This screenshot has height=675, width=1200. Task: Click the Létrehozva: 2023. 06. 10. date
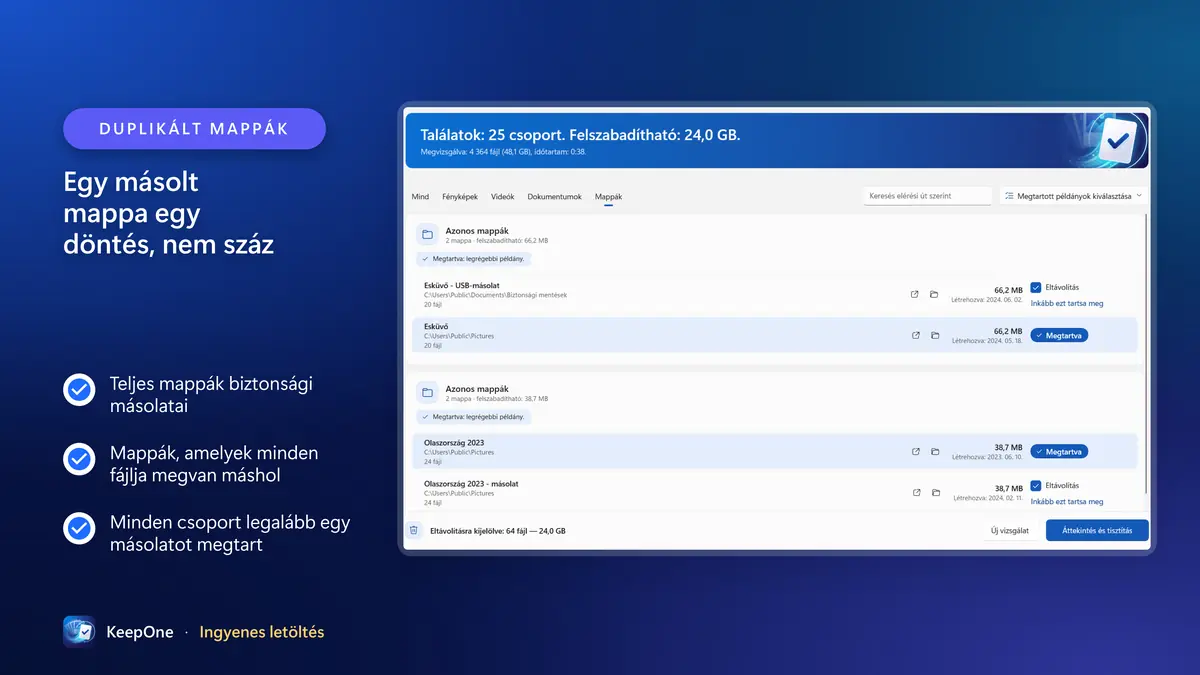pyautogui.click(x=987, y=457)
